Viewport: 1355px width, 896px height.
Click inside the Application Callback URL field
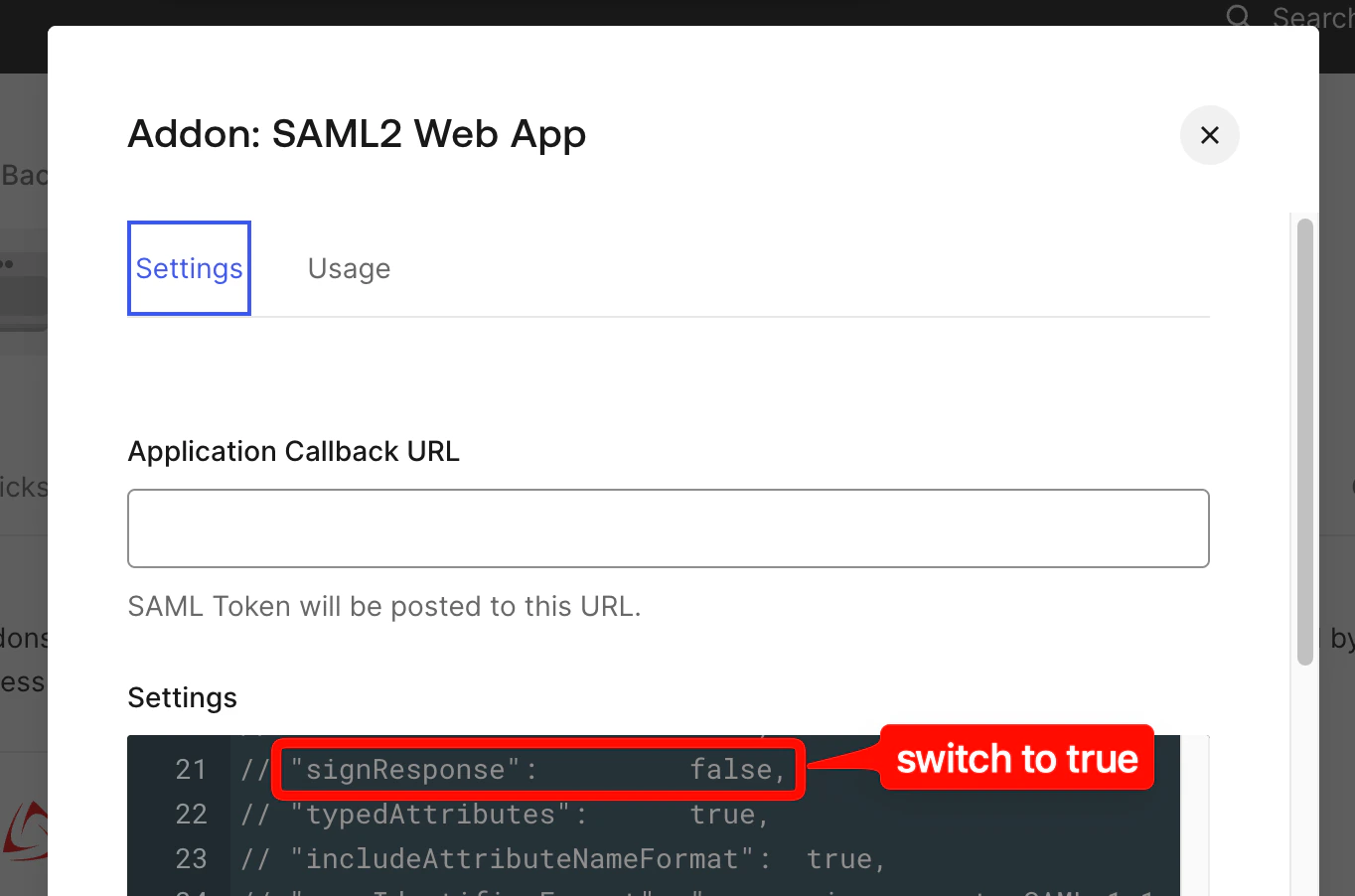pyautogui.click(x=668, y=527)
